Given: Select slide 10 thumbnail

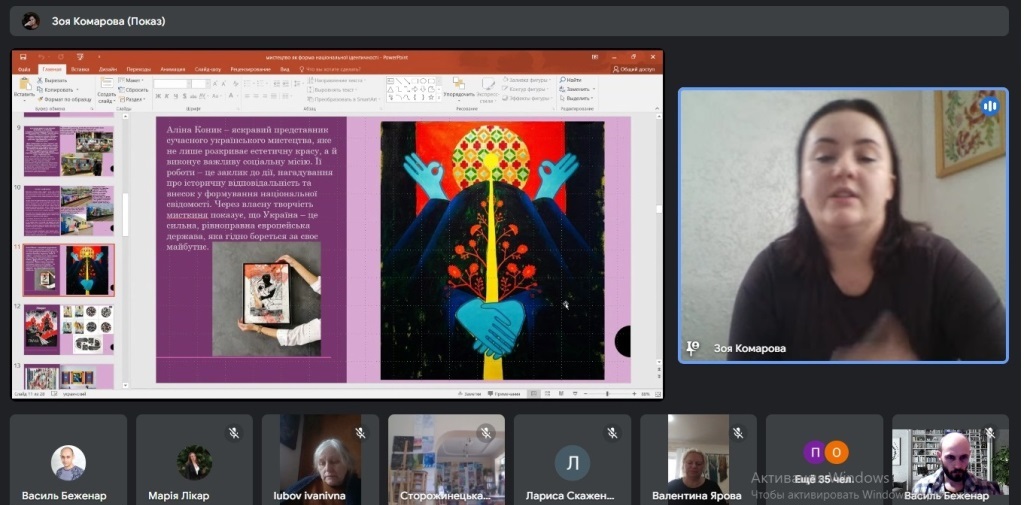Looking at the screenshot, I should [69, 210].
